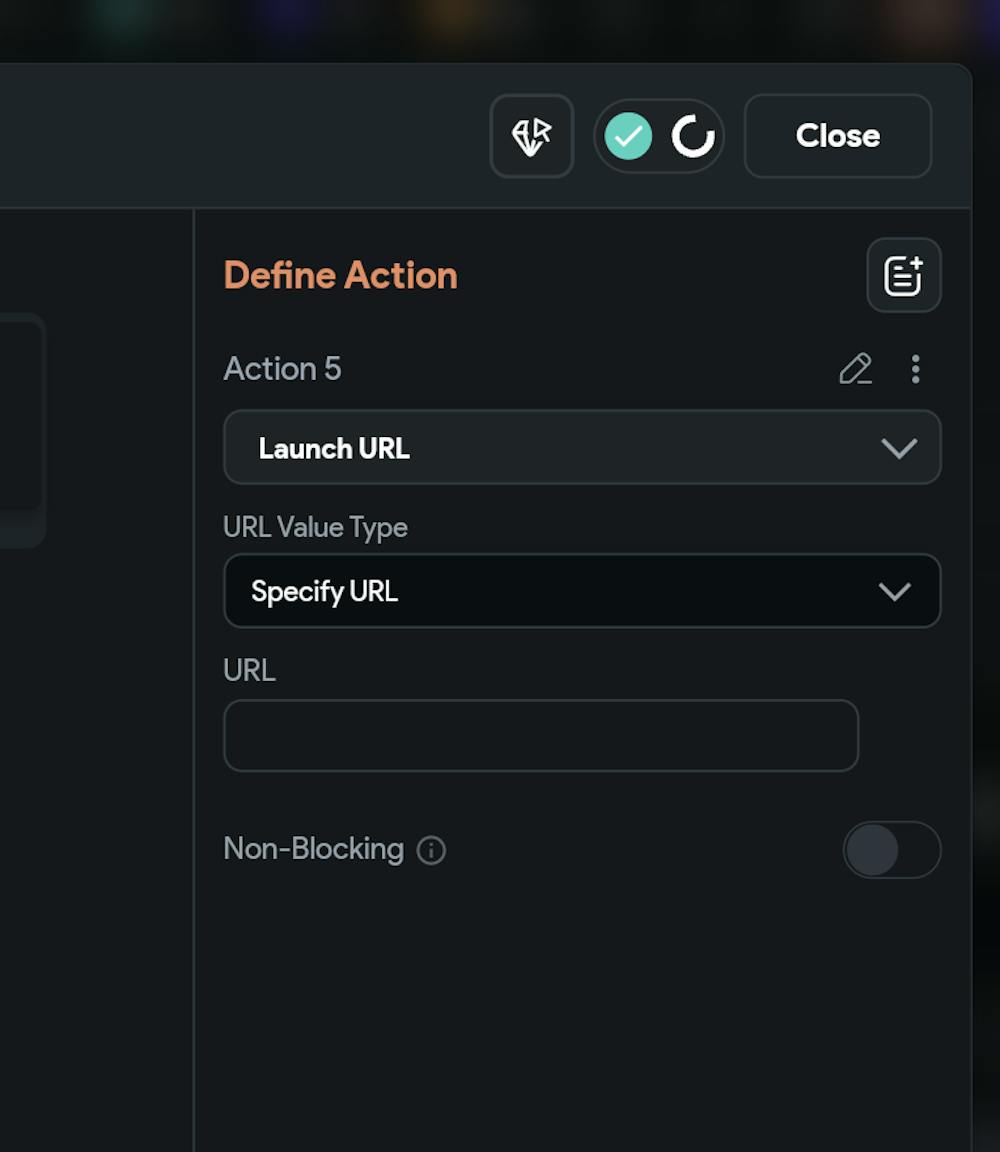The height and width of the screenshot is (1152, 1000).
Task: Click the URL Value Type label
Action: coord(315,528)
